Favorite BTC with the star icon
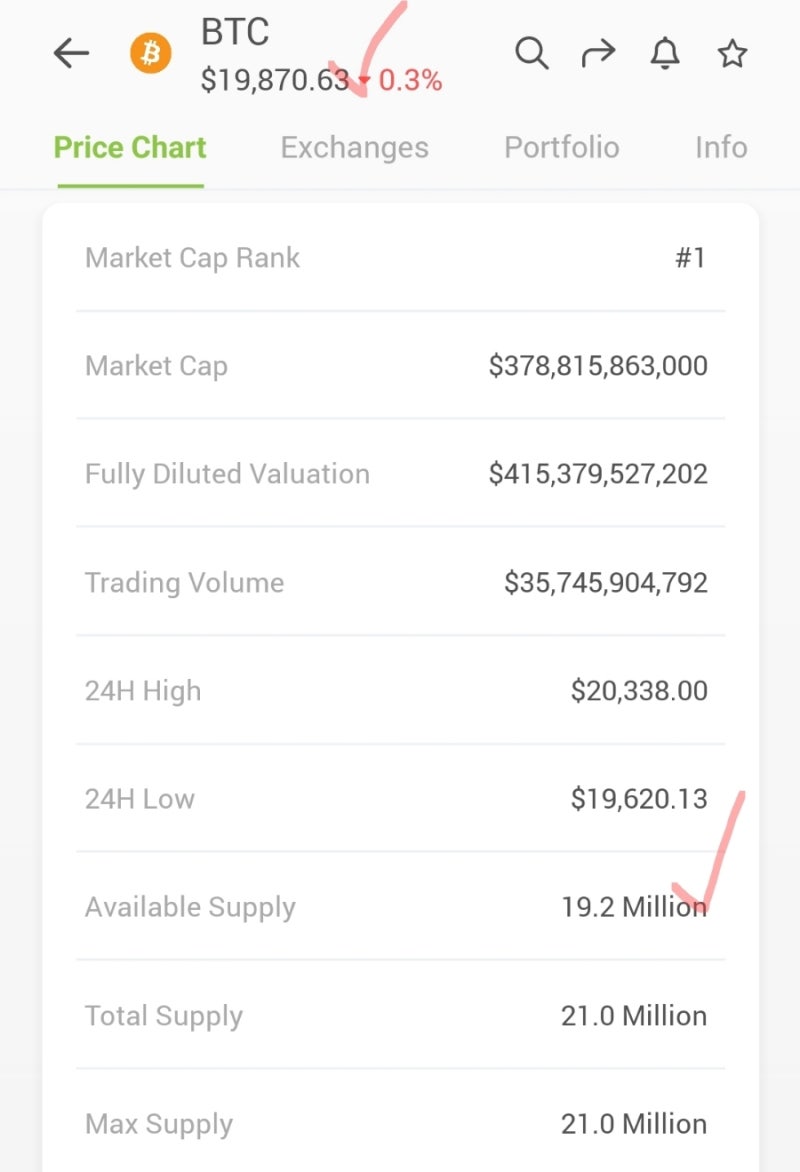 [x=732, y=54]
